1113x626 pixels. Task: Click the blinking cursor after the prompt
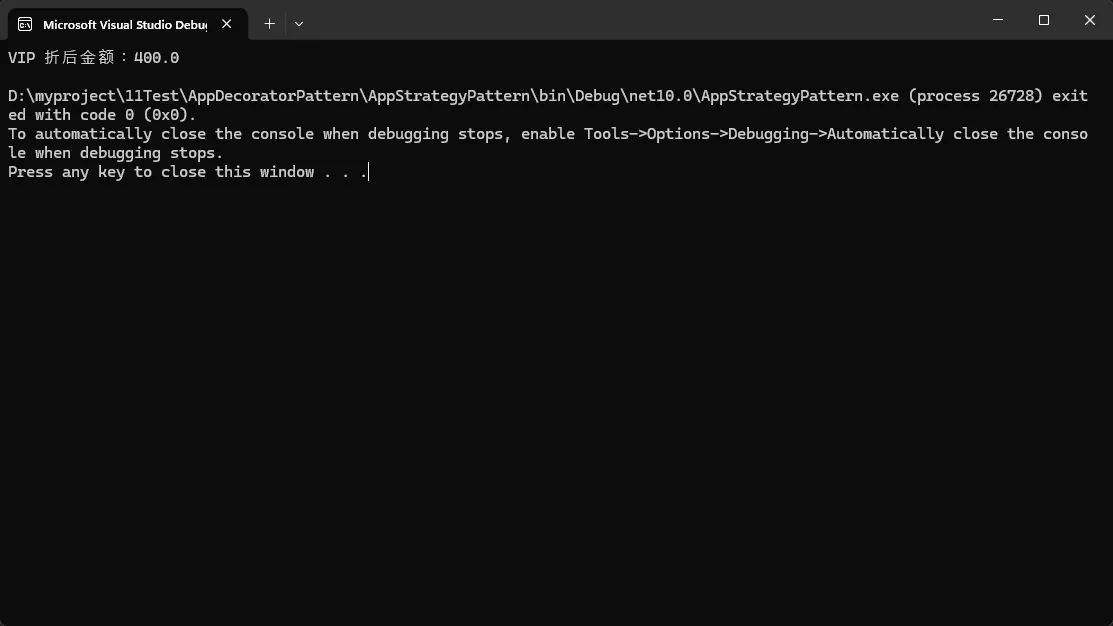pyautogui.click(x=369, y=172)
